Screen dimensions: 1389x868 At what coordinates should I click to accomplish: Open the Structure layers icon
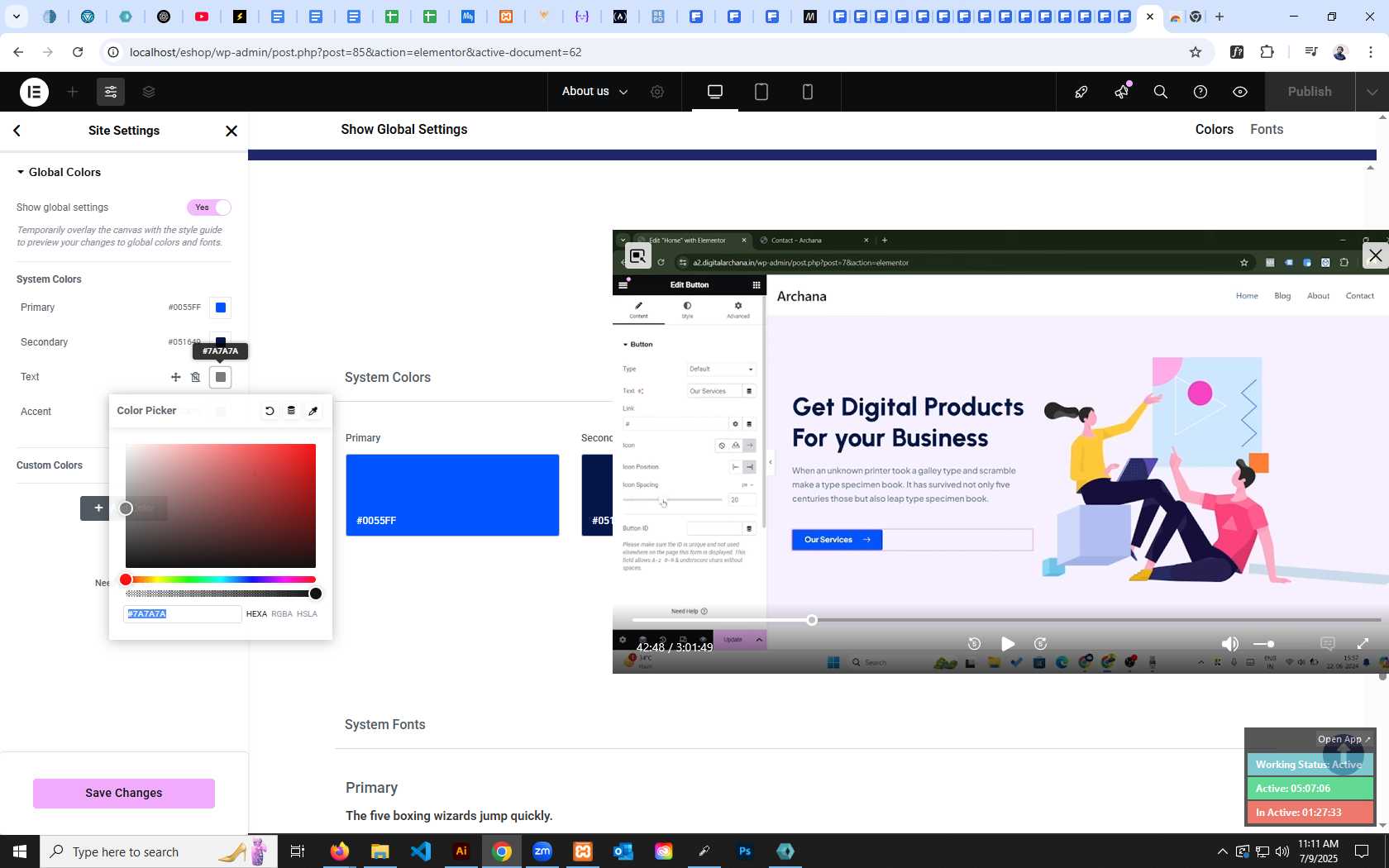[149, 92]
